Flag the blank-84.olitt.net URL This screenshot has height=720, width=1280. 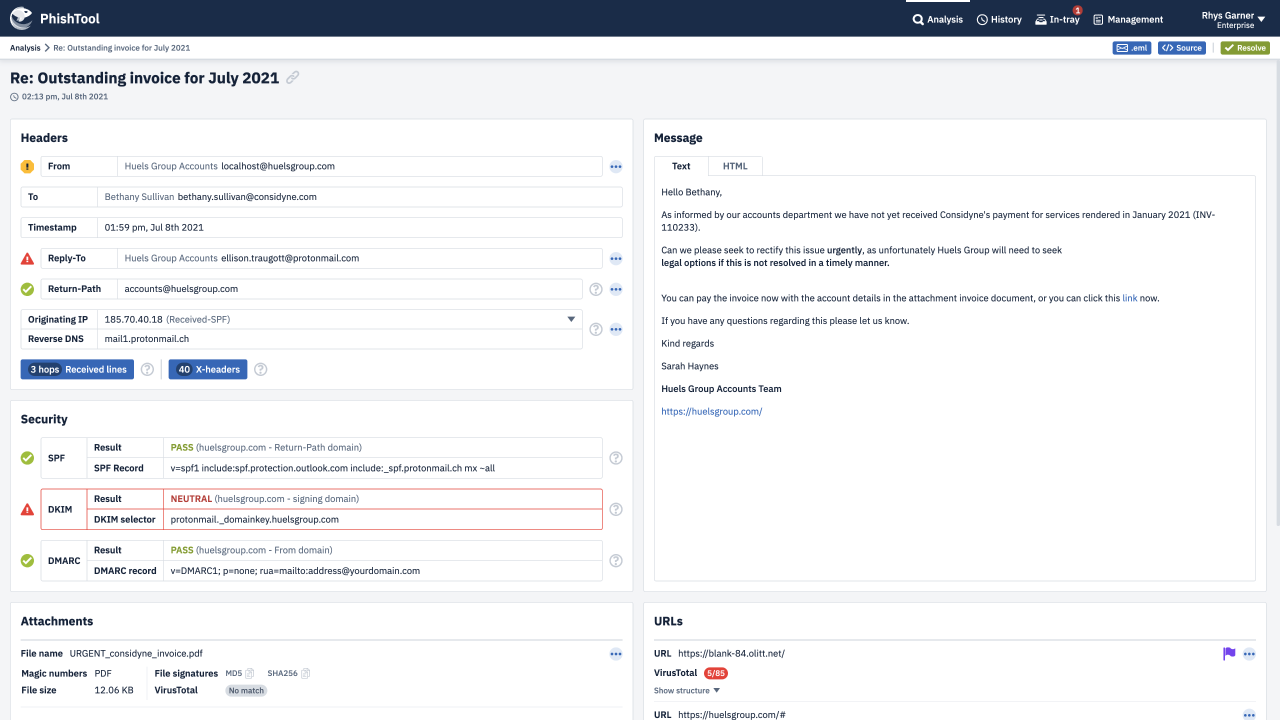1229,654
